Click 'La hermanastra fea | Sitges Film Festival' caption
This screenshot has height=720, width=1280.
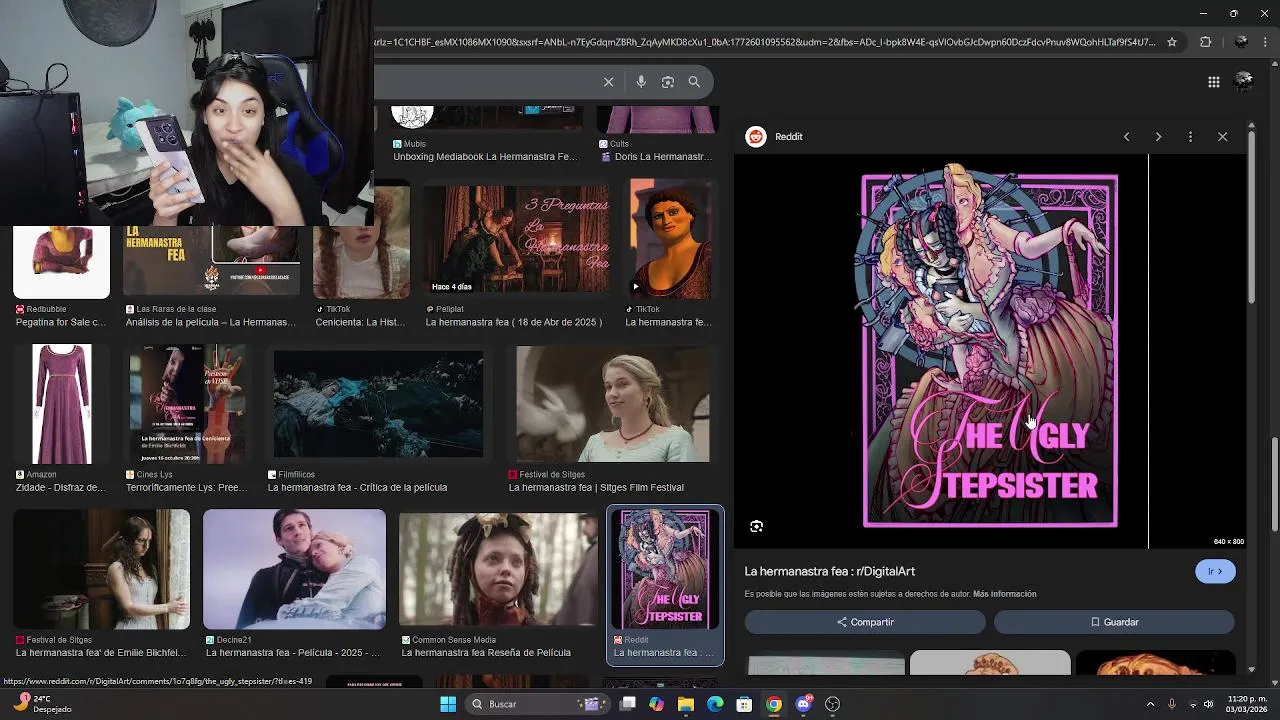point(596,488)
